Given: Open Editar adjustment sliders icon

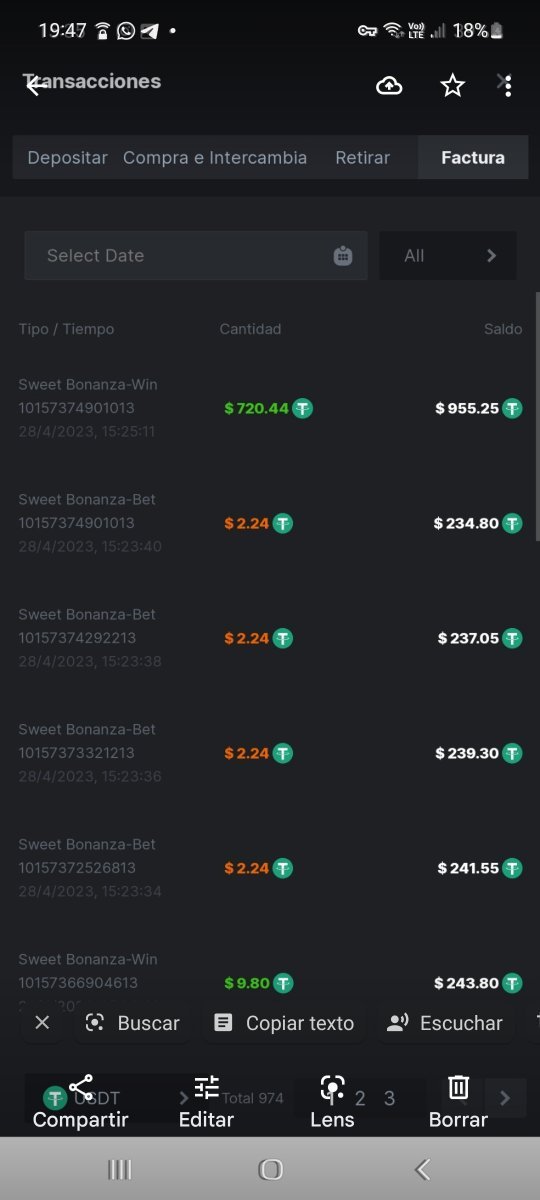Looking at the screenshot, I should 207,1087.
